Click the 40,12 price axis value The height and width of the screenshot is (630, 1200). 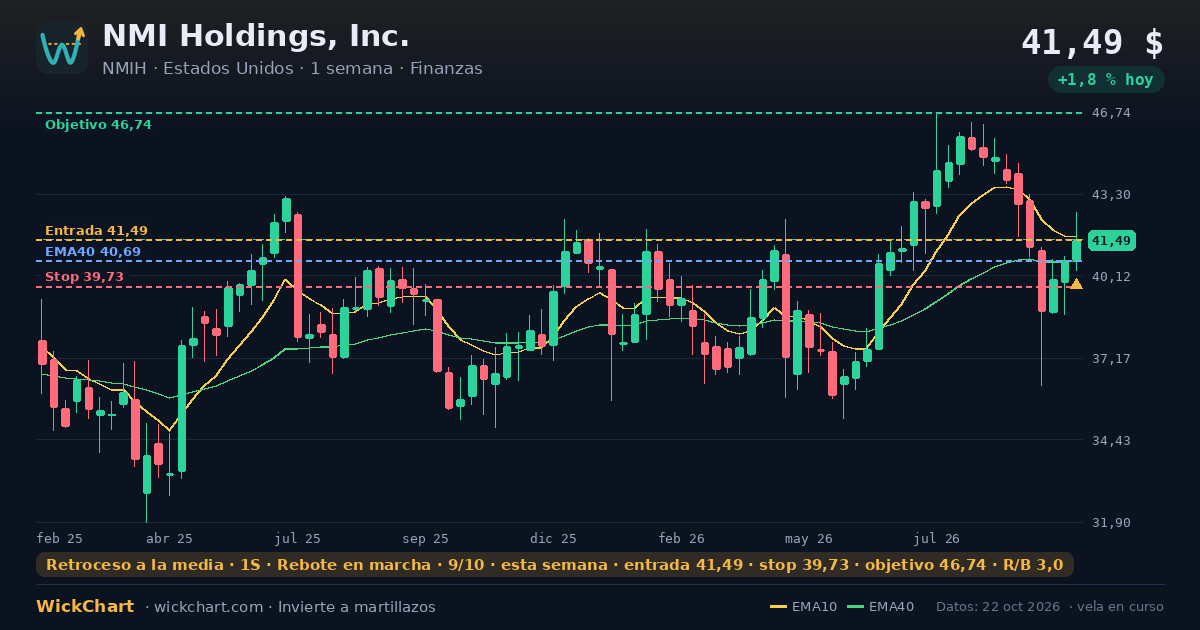point(1112,276)
